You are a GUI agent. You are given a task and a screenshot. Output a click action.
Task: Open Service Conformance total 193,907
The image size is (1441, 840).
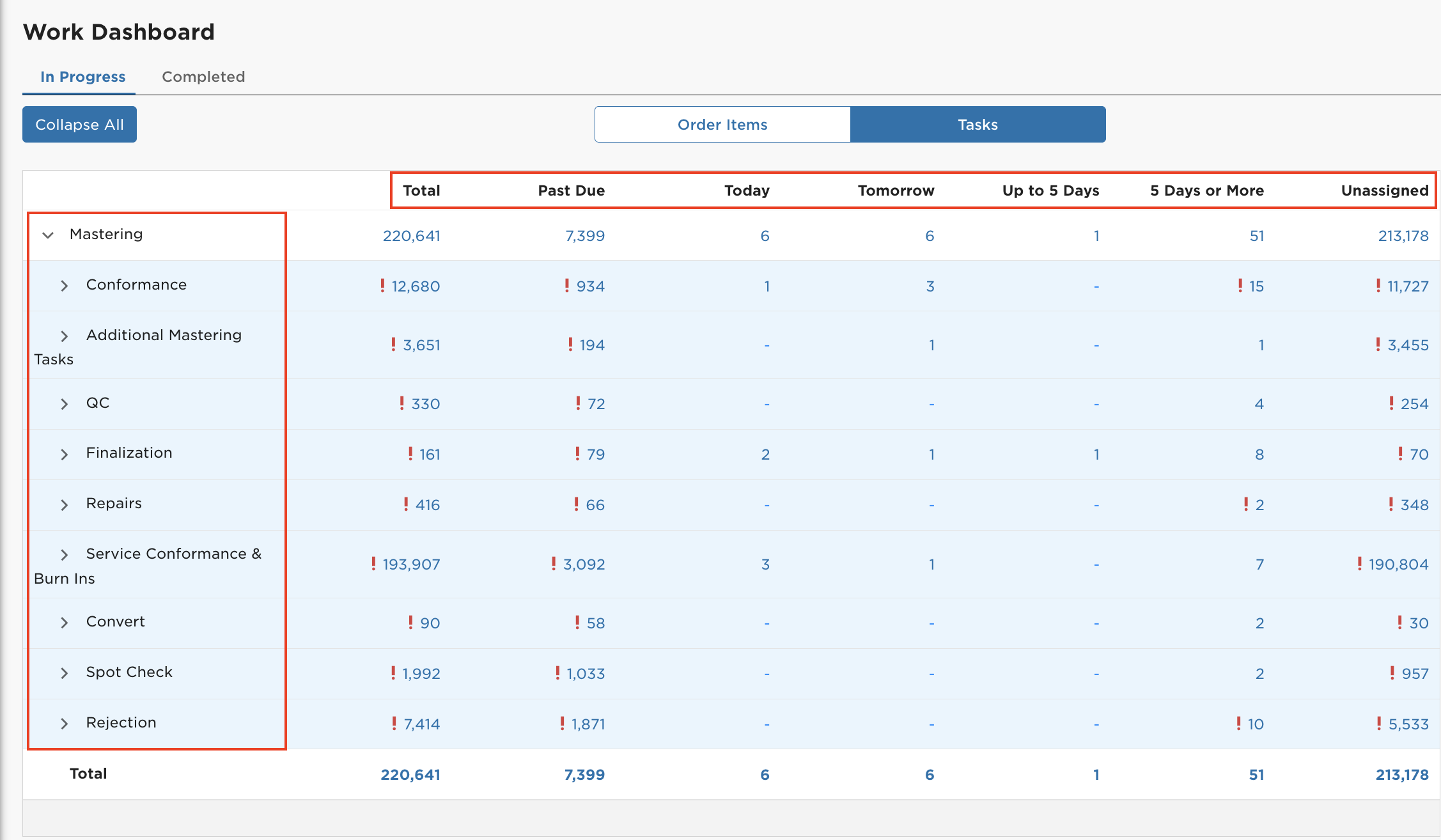click(x=411, y=564)
